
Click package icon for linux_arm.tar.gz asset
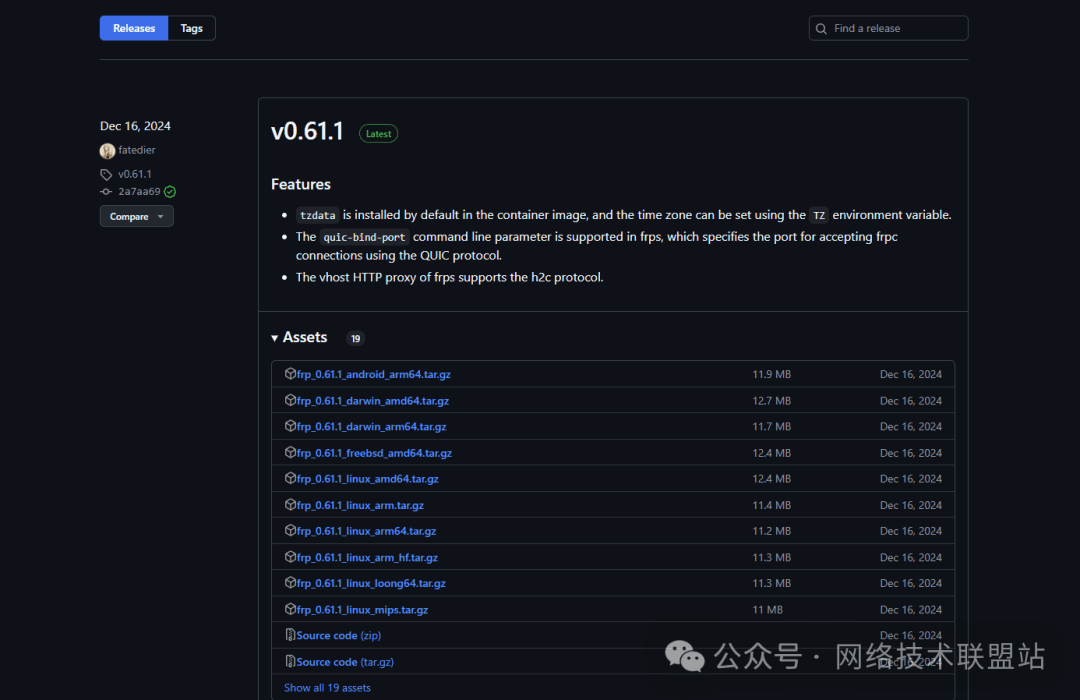point(290,504)
